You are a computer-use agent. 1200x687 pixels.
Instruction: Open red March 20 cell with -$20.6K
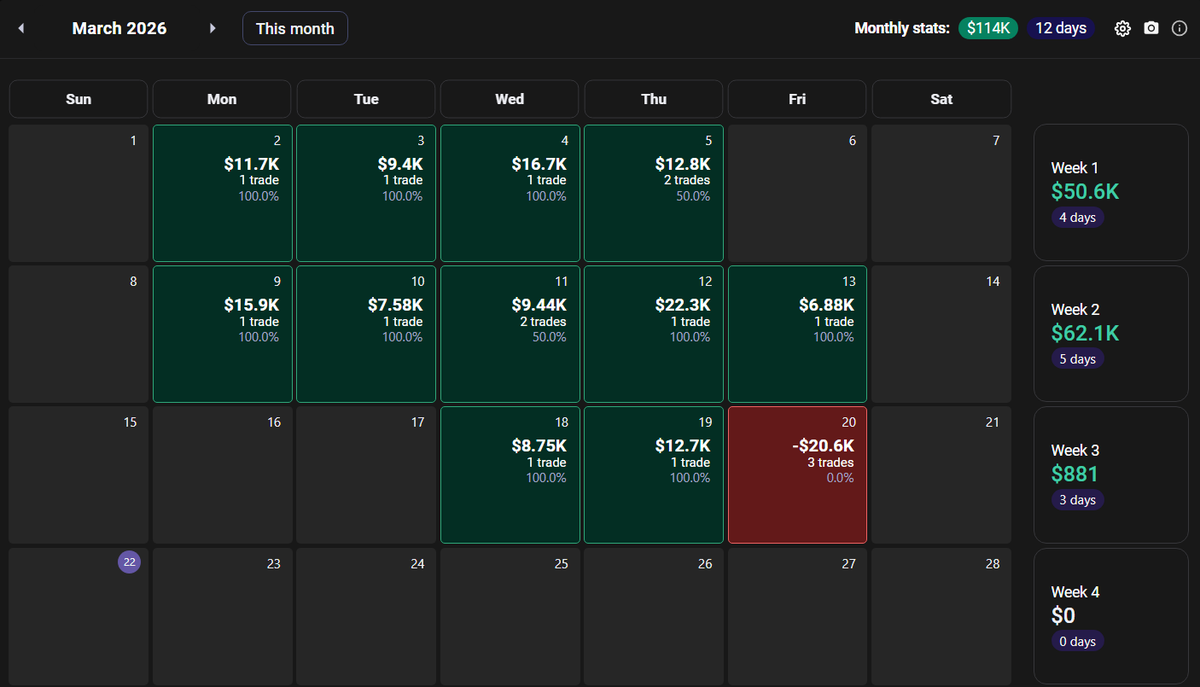(797, 475)
